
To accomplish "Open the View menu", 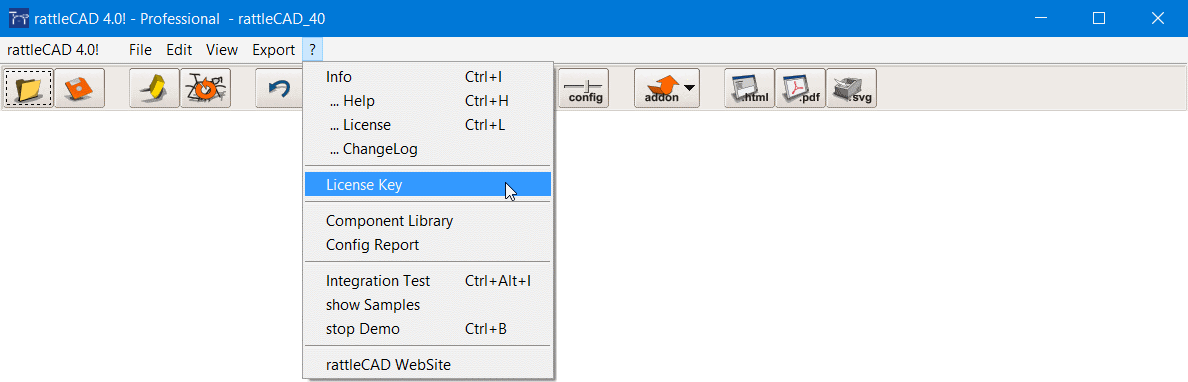I will [x=222, y=50].
